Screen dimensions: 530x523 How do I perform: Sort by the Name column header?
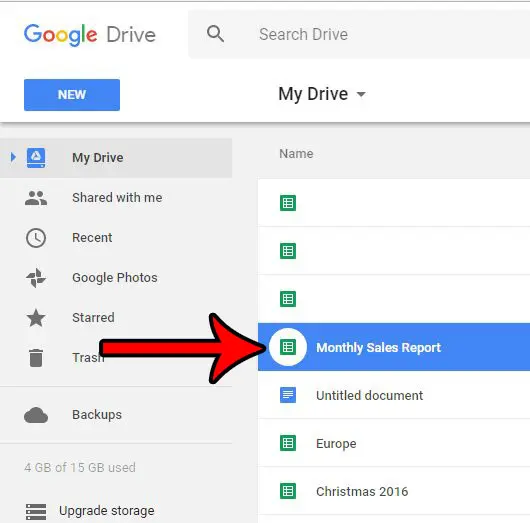pyautogui.click(x=296, y=154)
